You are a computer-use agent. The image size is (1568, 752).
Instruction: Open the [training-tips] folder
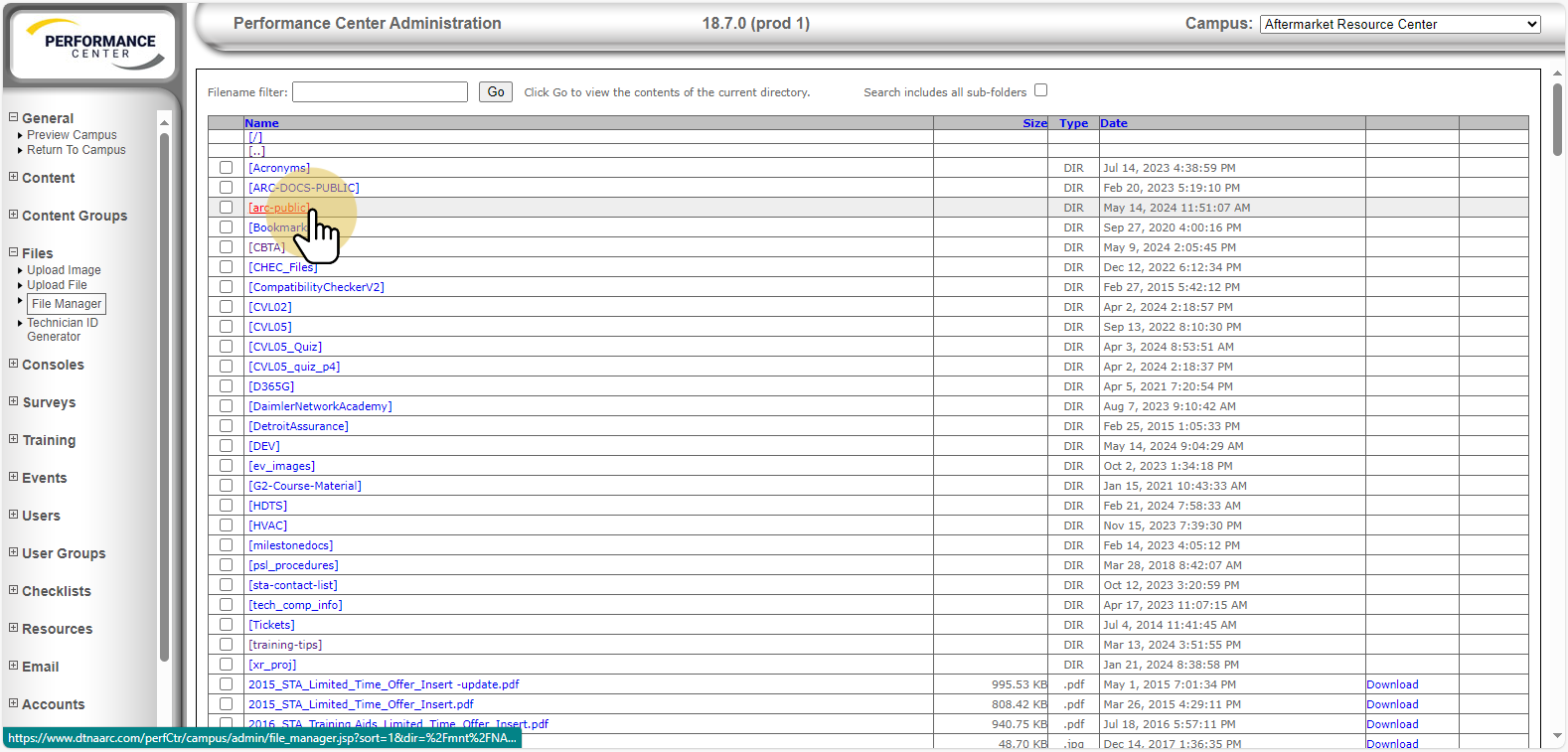(x=285, y=645)
